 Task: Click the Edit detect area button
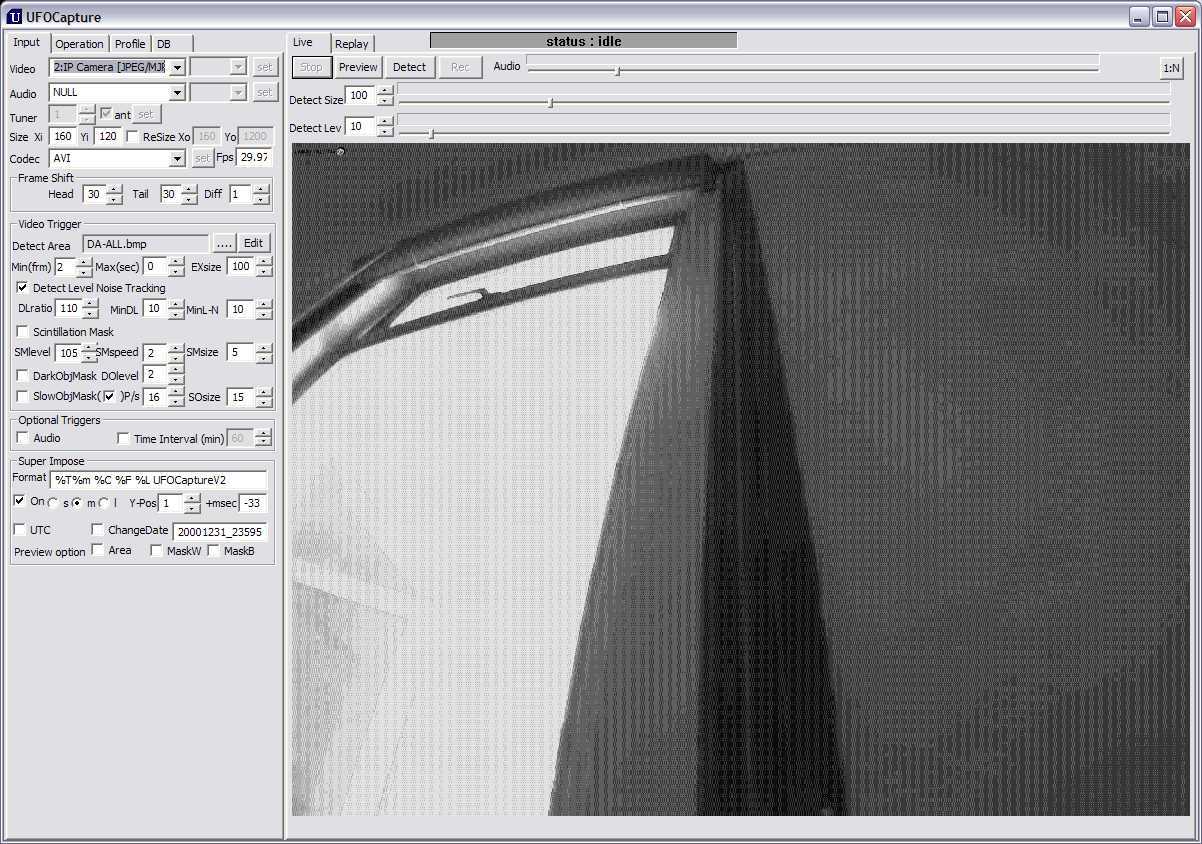tap(254, 243)
